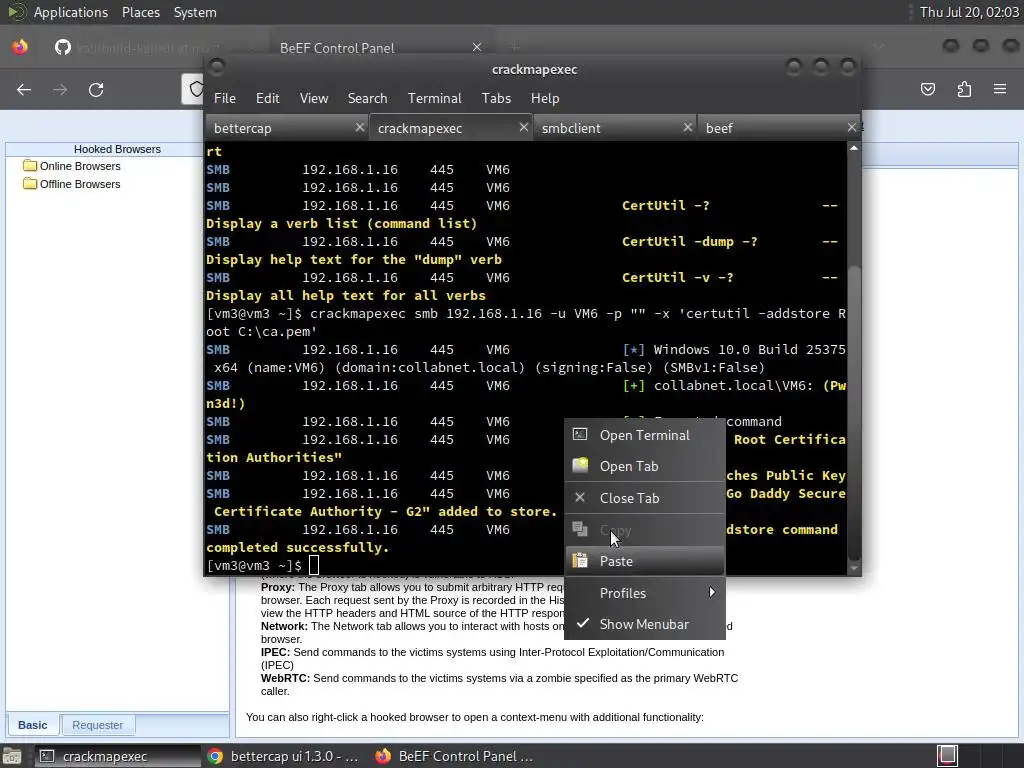The height and width of the screenshot is (768, 1024).
Task: Click the Offline Browsers folder icon
Action: tap(29, 184)
